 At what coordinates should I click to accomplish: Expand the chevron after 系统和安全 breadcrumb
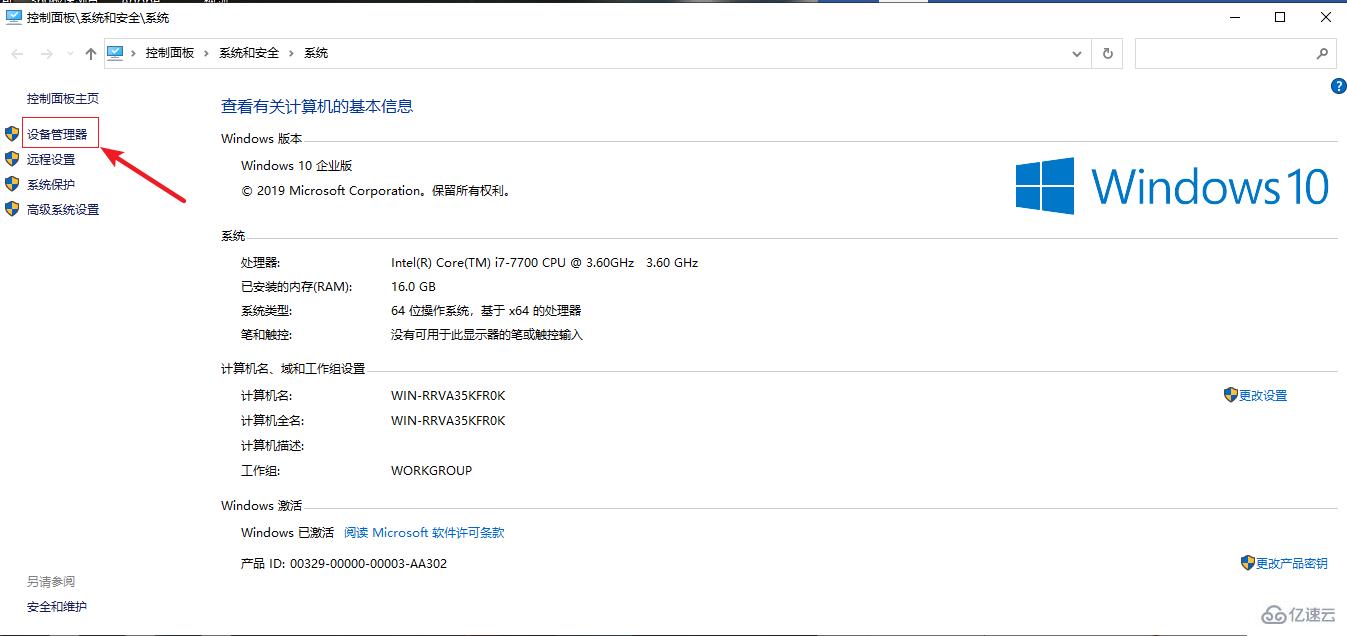tap(292, 53)
